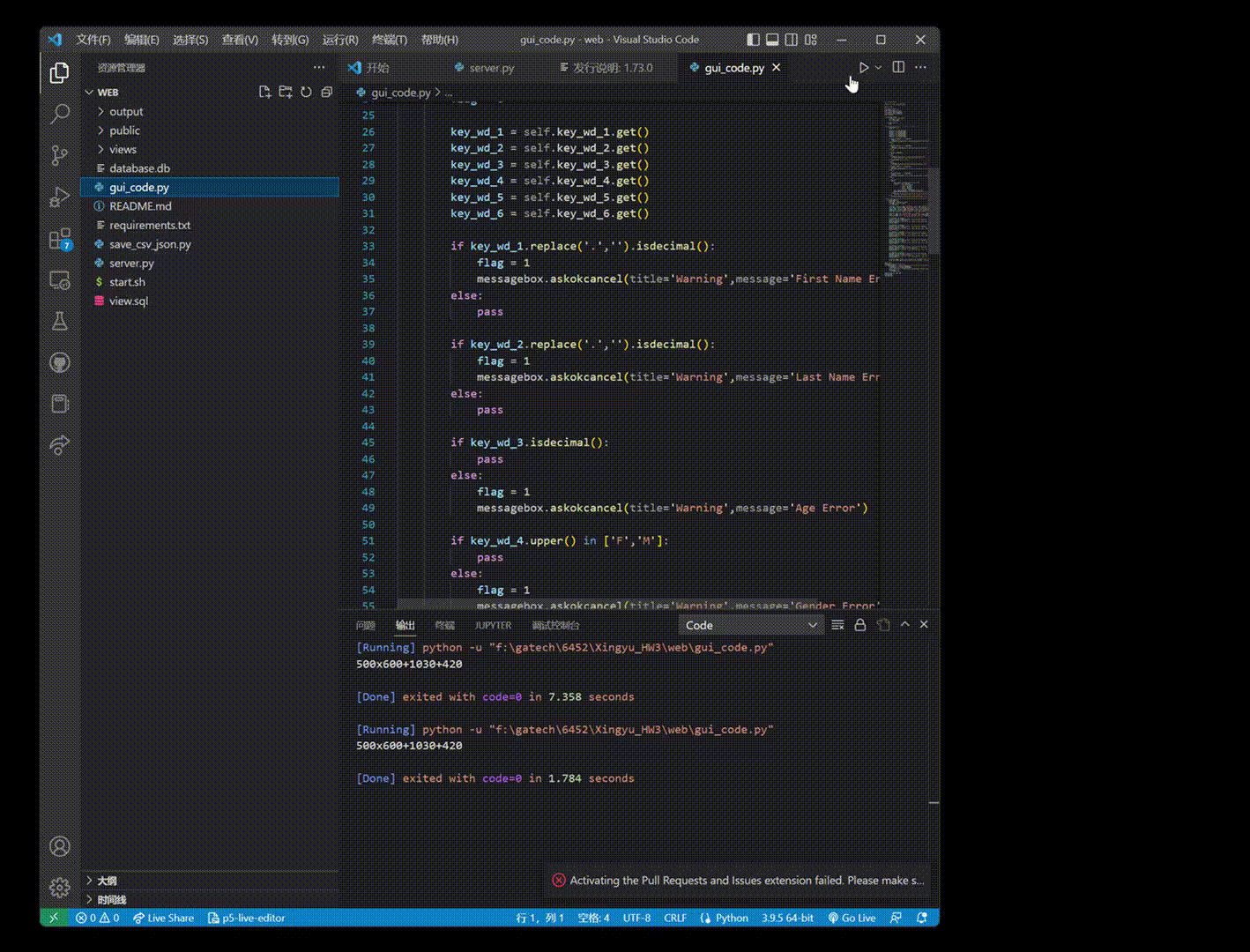Run the Python file with play button

863,67
